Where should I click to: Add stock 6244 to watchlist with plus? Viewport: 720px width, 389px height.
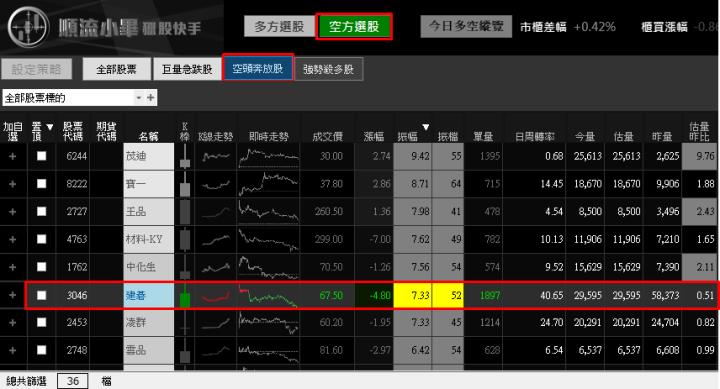tap(12, 156)
